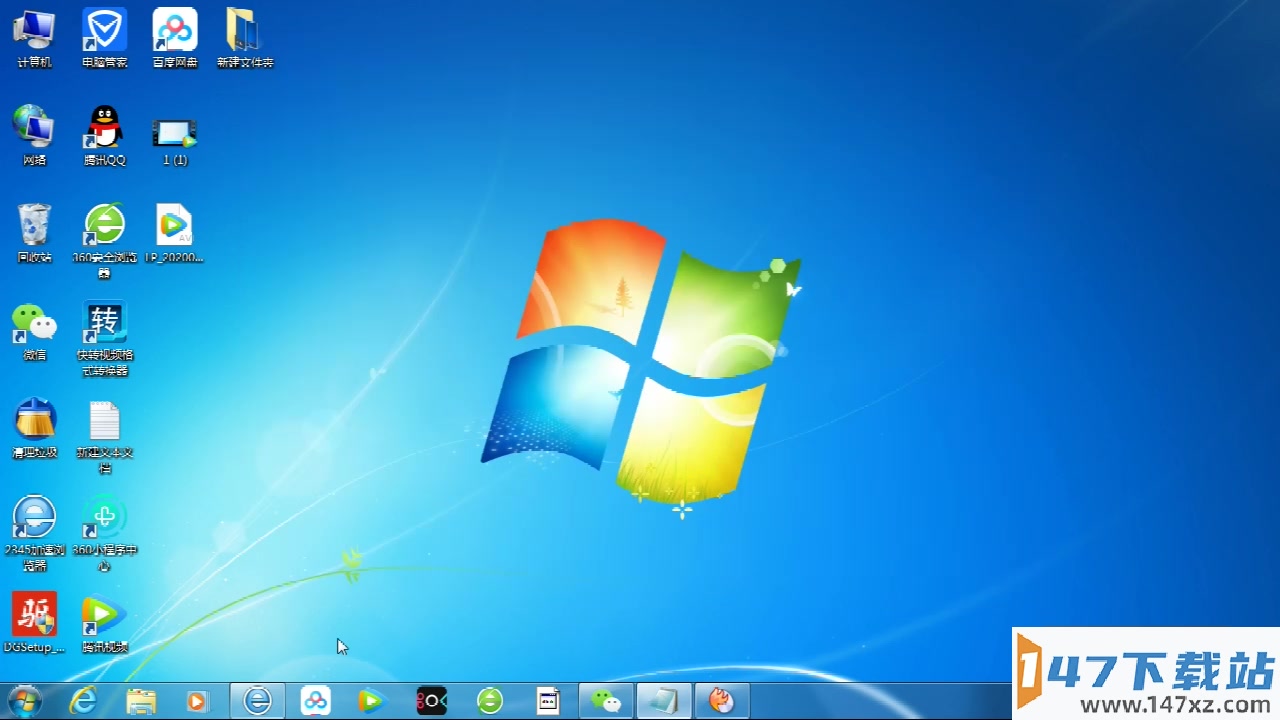Open the Windows Start menu orb
Viewport: 1280px width, 720px height.
coord(24,701)
